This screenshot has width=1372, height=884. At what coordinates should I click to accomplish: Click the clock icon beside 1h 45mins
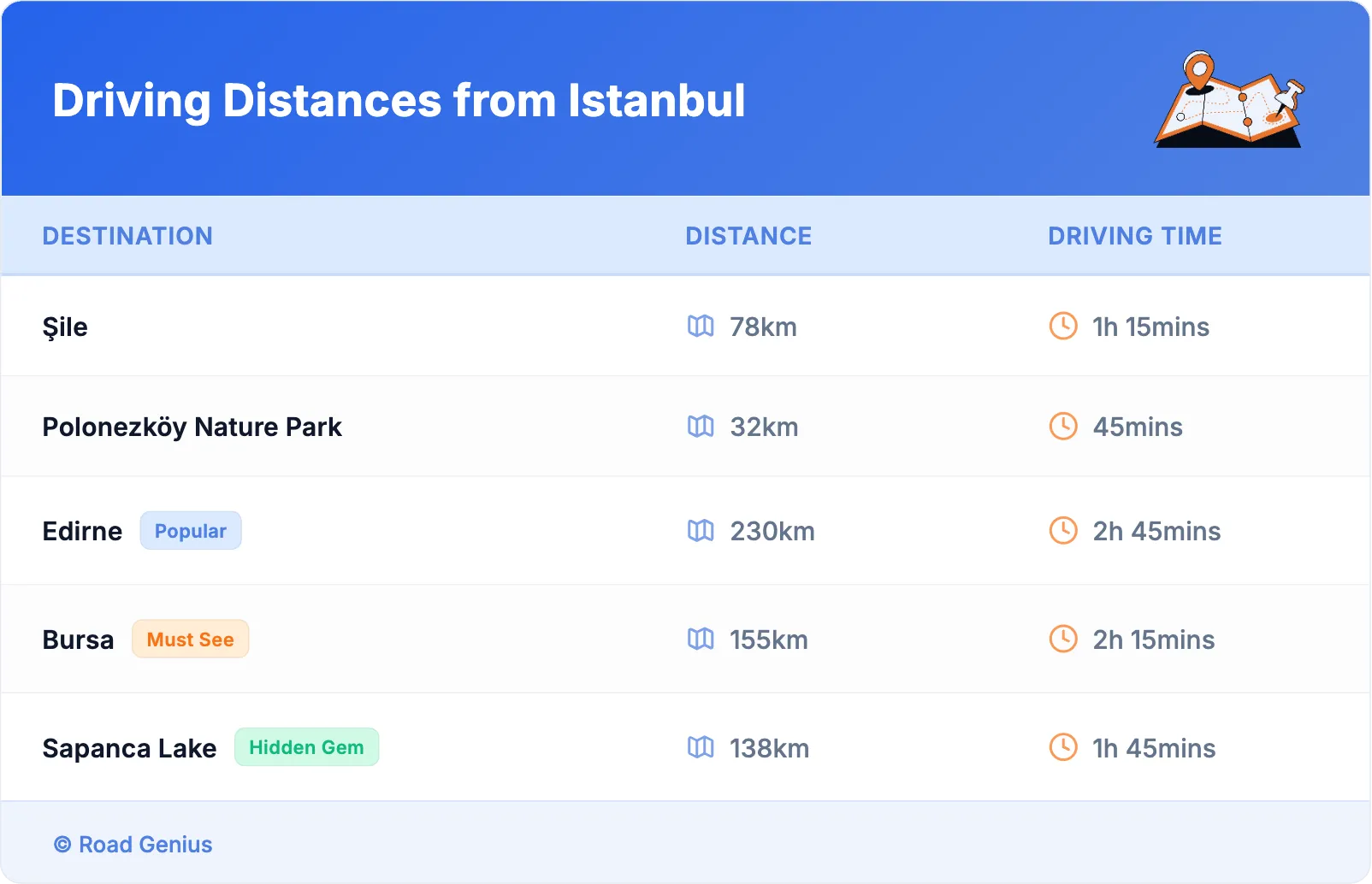pyautogui.click(x=1063, y=747)
